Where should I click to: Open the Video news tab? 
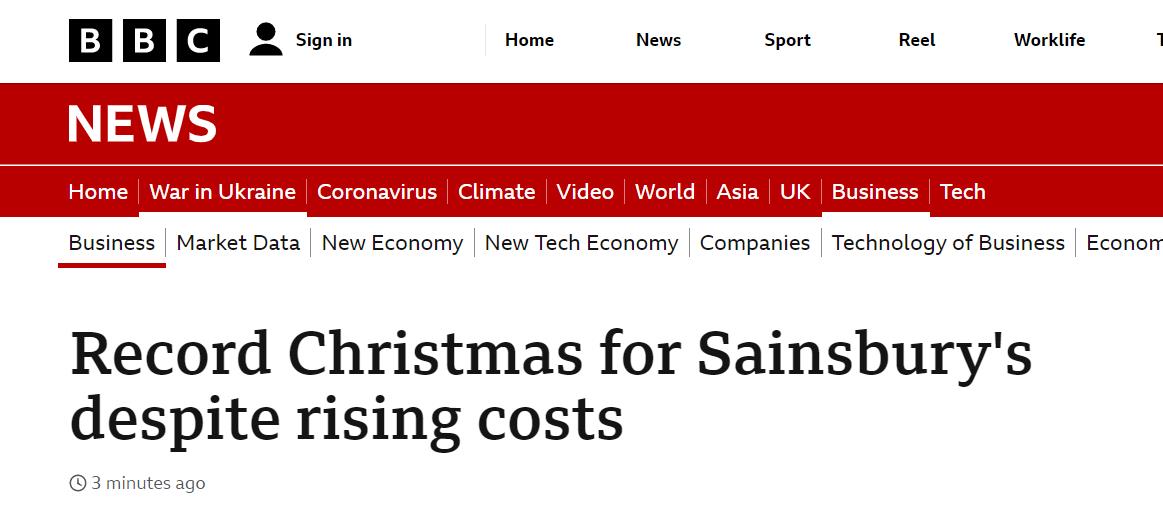click(585, 192)
